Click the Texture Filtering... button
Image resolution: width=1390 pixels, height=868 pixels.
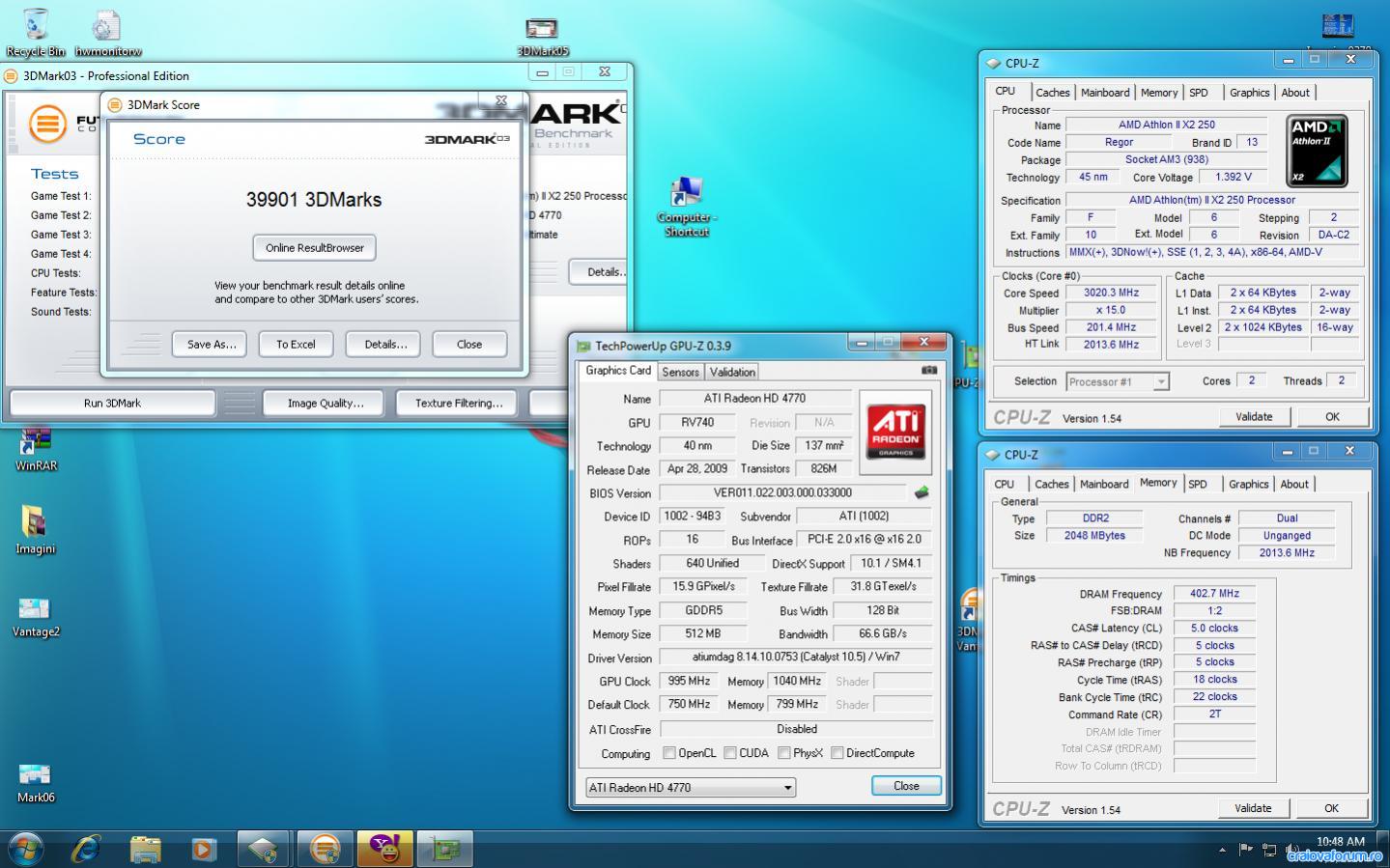[459, 403]
